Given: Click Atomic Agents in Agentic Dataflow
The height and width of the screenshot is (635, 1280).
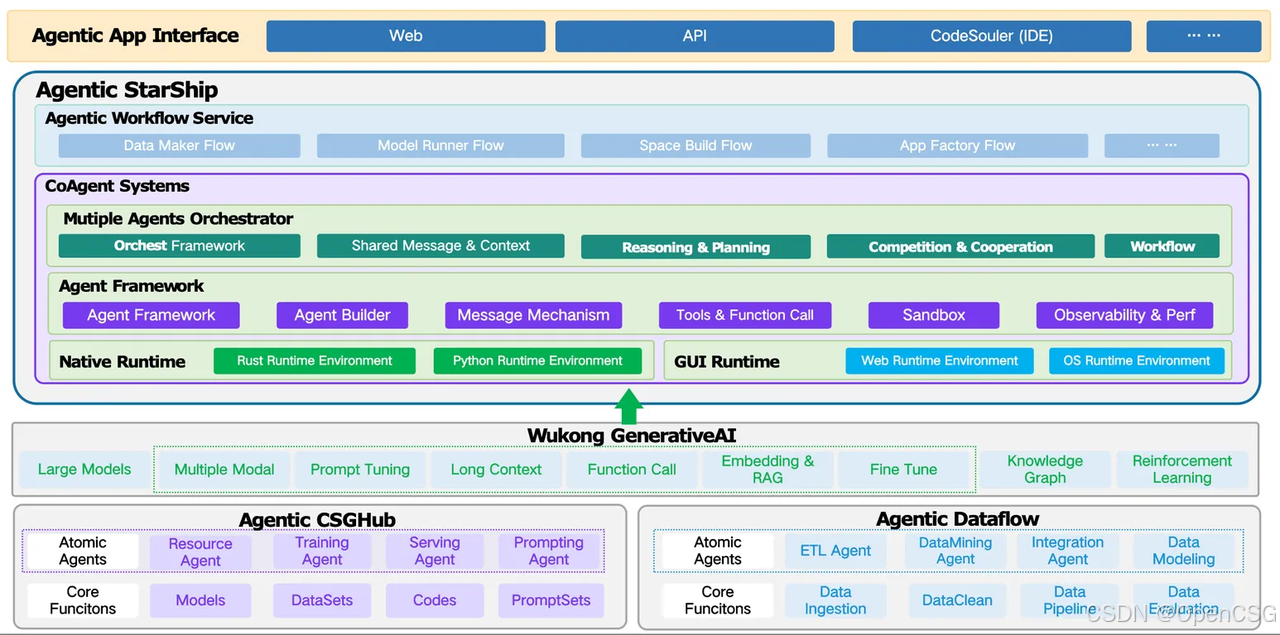Looking at the screenshot, I should [718, 550].
